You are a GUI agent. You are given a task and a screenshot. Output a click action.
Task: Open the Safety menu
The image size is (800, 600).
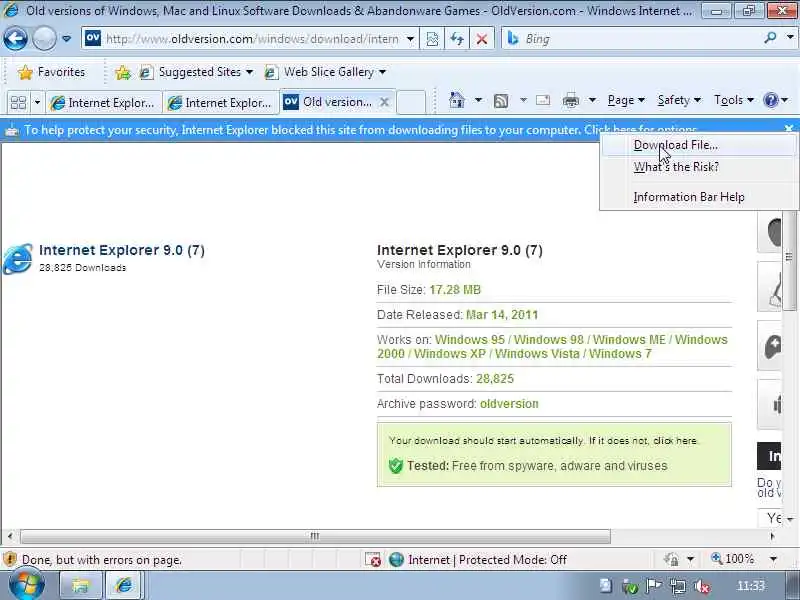point(679,100)
